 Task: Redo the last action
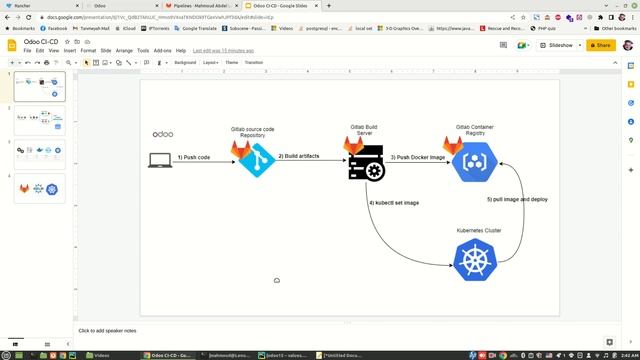pyautogui.click(x=37, y=62)
